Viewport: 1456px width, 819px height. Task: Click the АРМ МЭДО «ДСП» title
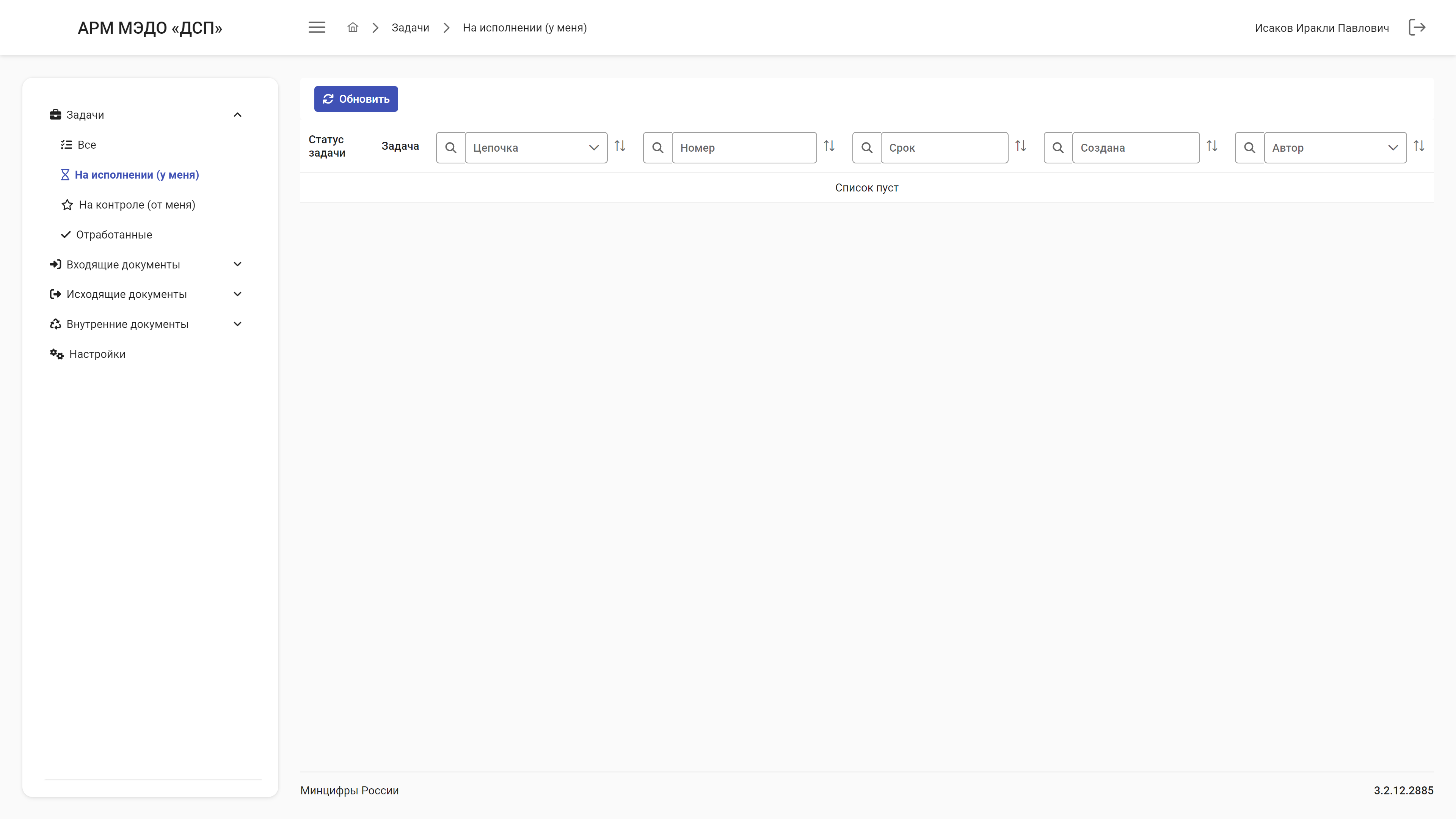[150, 28]
